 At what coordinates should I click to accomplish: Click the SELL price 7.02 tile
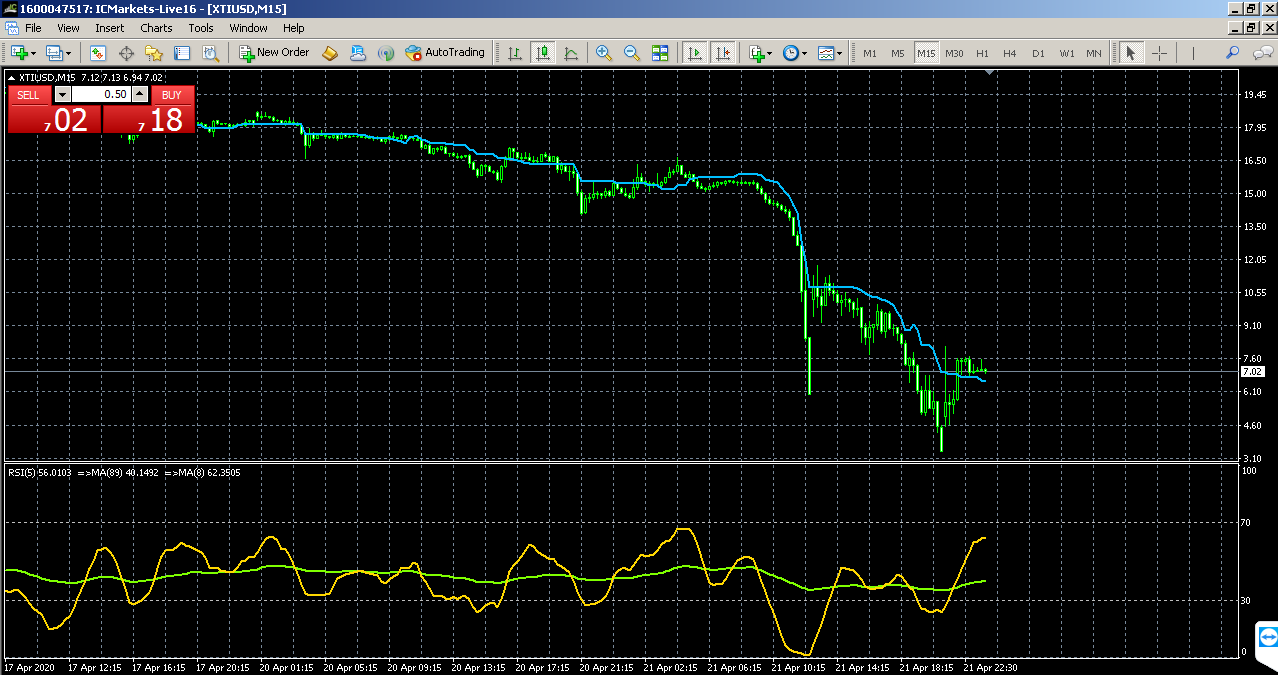click(54, 119)
